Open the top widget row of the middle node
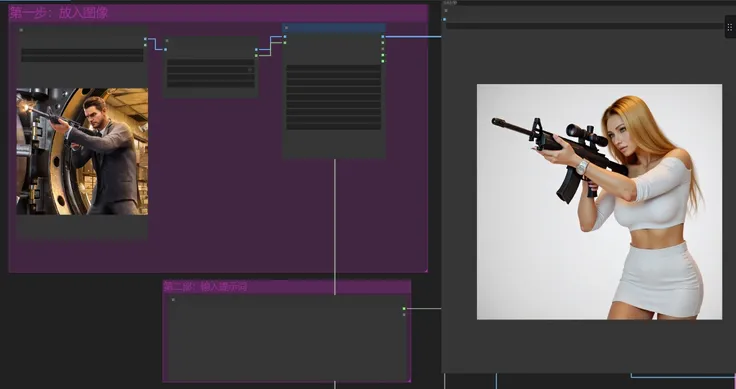Image resolution: width=736 pixels, height=389 pixels. (211, 62)
